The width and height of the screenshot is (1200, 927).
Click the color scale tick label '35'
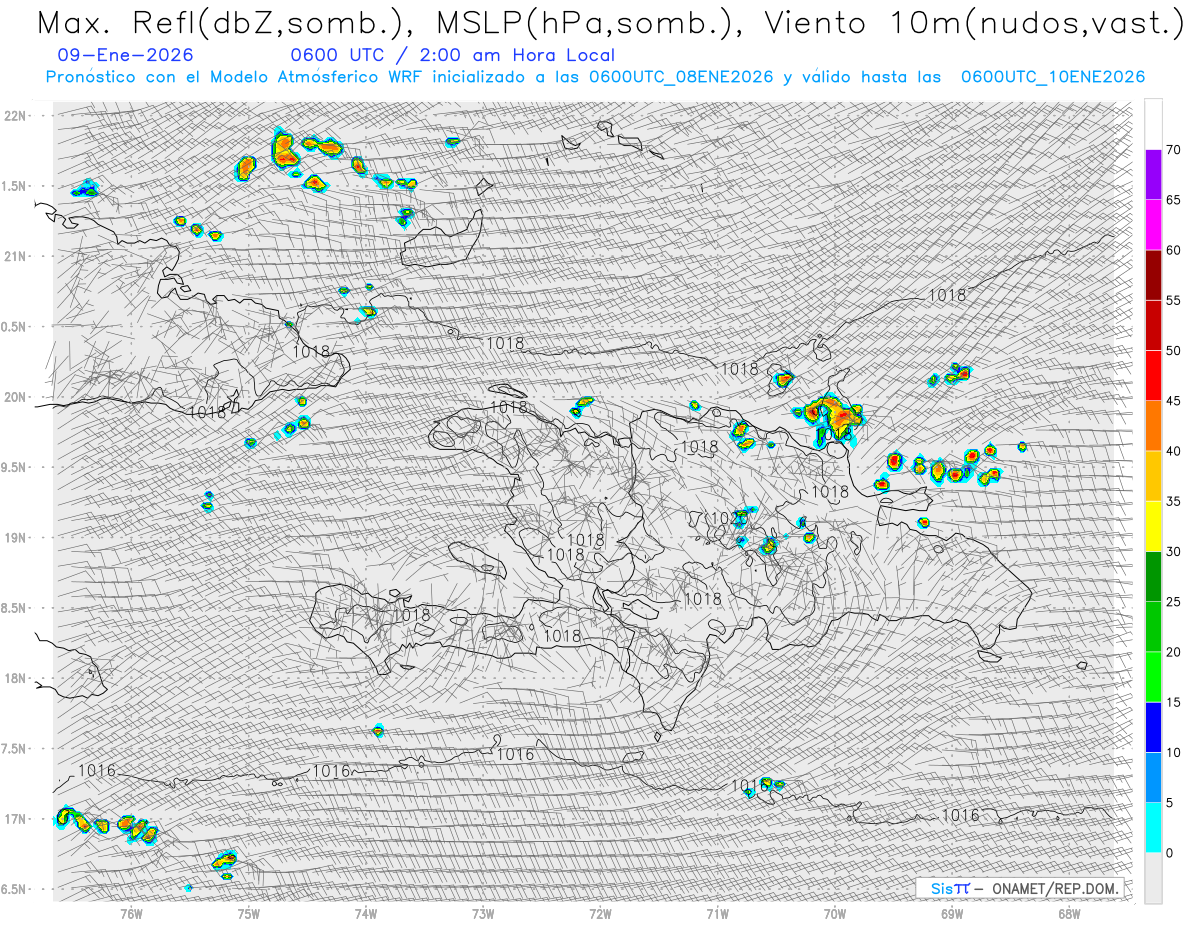click(x=1174, y=501)
